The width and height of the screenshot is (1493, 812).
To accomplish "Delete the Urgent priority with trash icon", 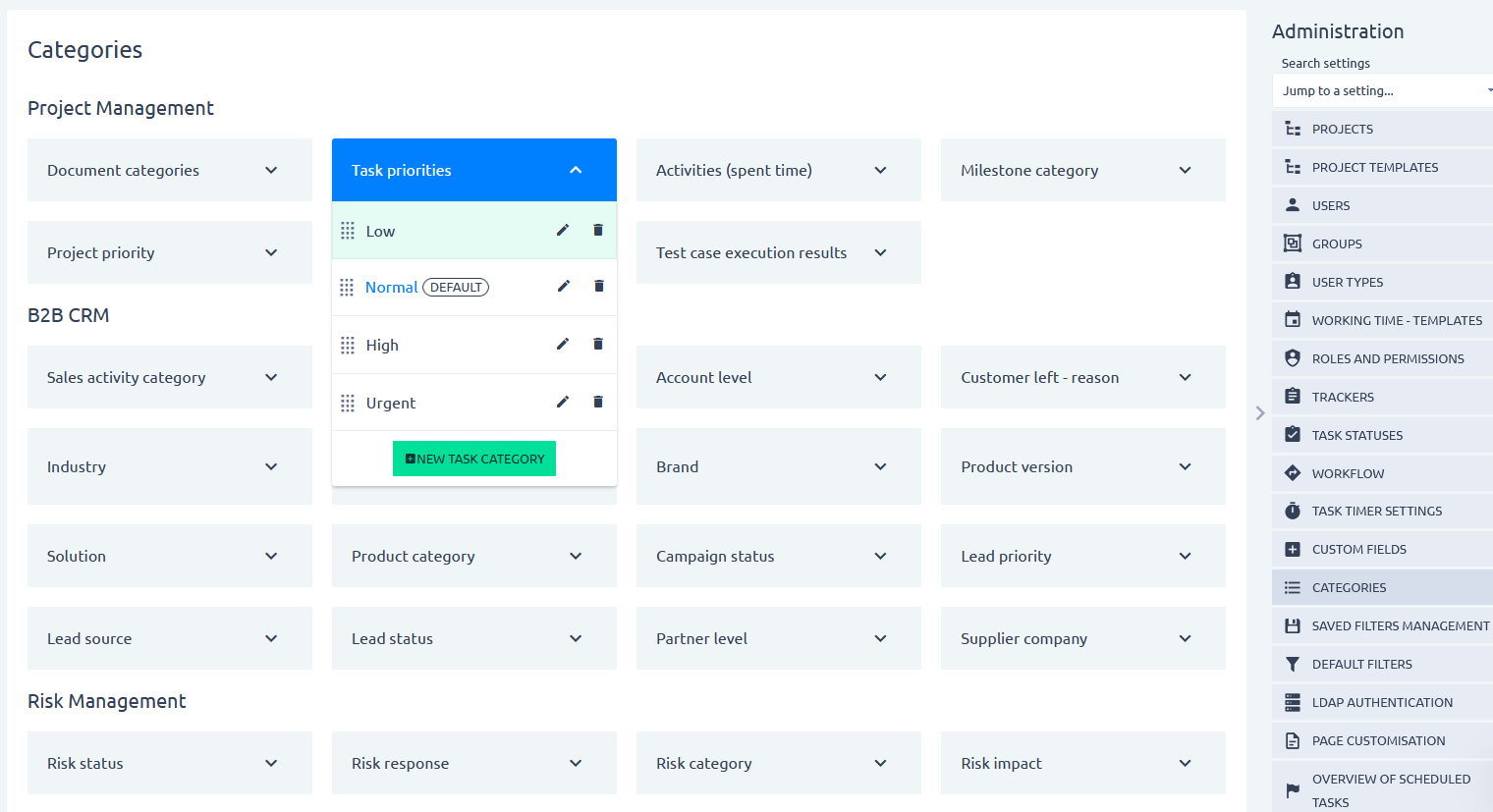I will 598,402.
